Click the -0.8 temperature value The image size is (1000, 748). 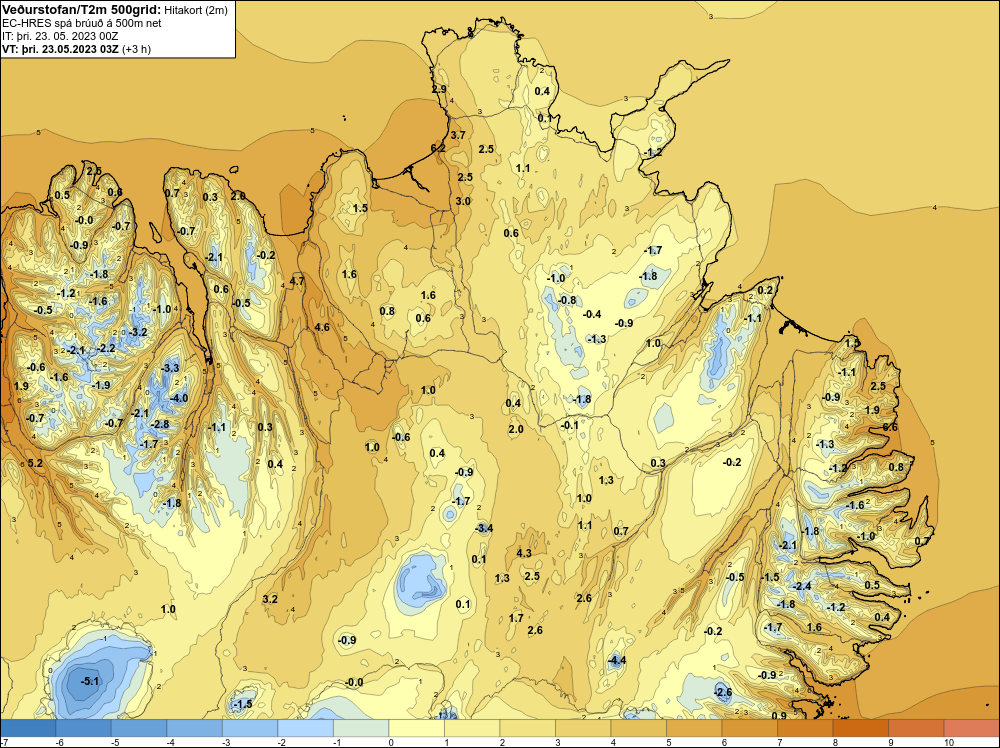click(x=567, y=300)
